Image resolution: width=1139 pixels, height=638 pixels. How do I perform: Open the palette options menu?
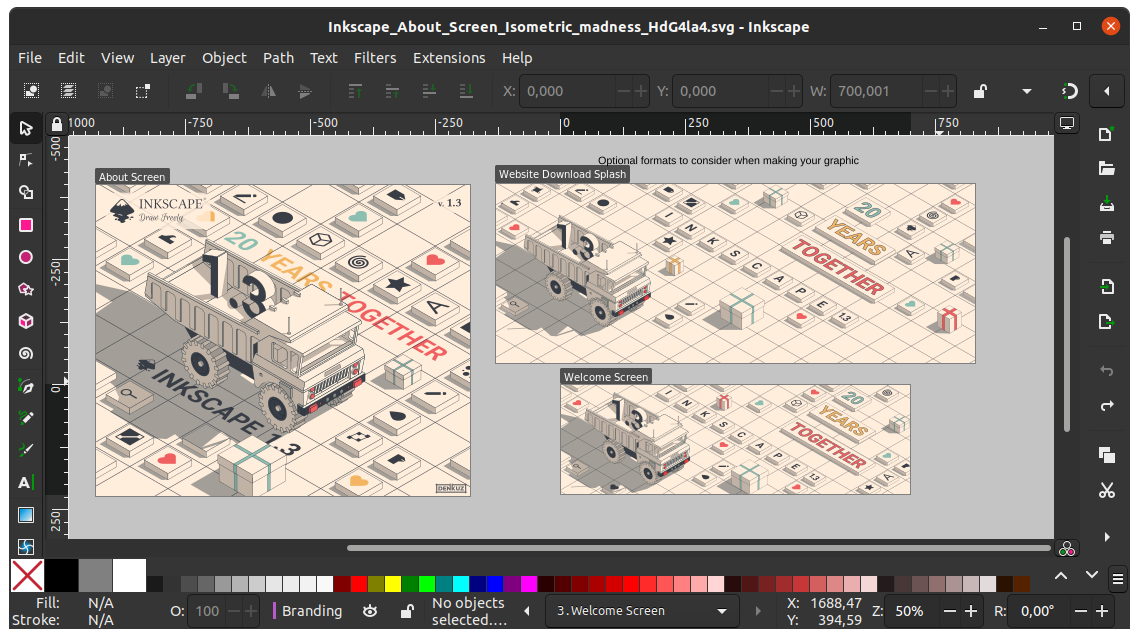tap(1118, 578)
